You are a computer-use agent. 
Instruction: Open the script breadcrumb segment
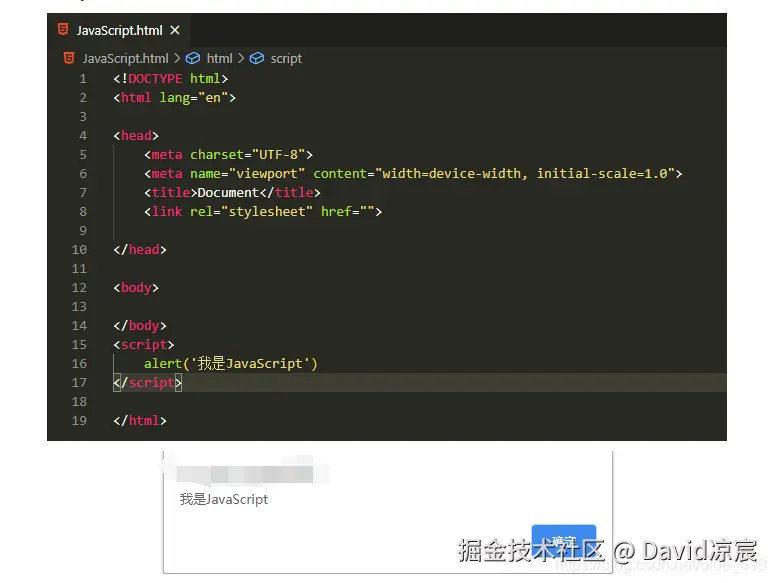[x=286, y=58]
